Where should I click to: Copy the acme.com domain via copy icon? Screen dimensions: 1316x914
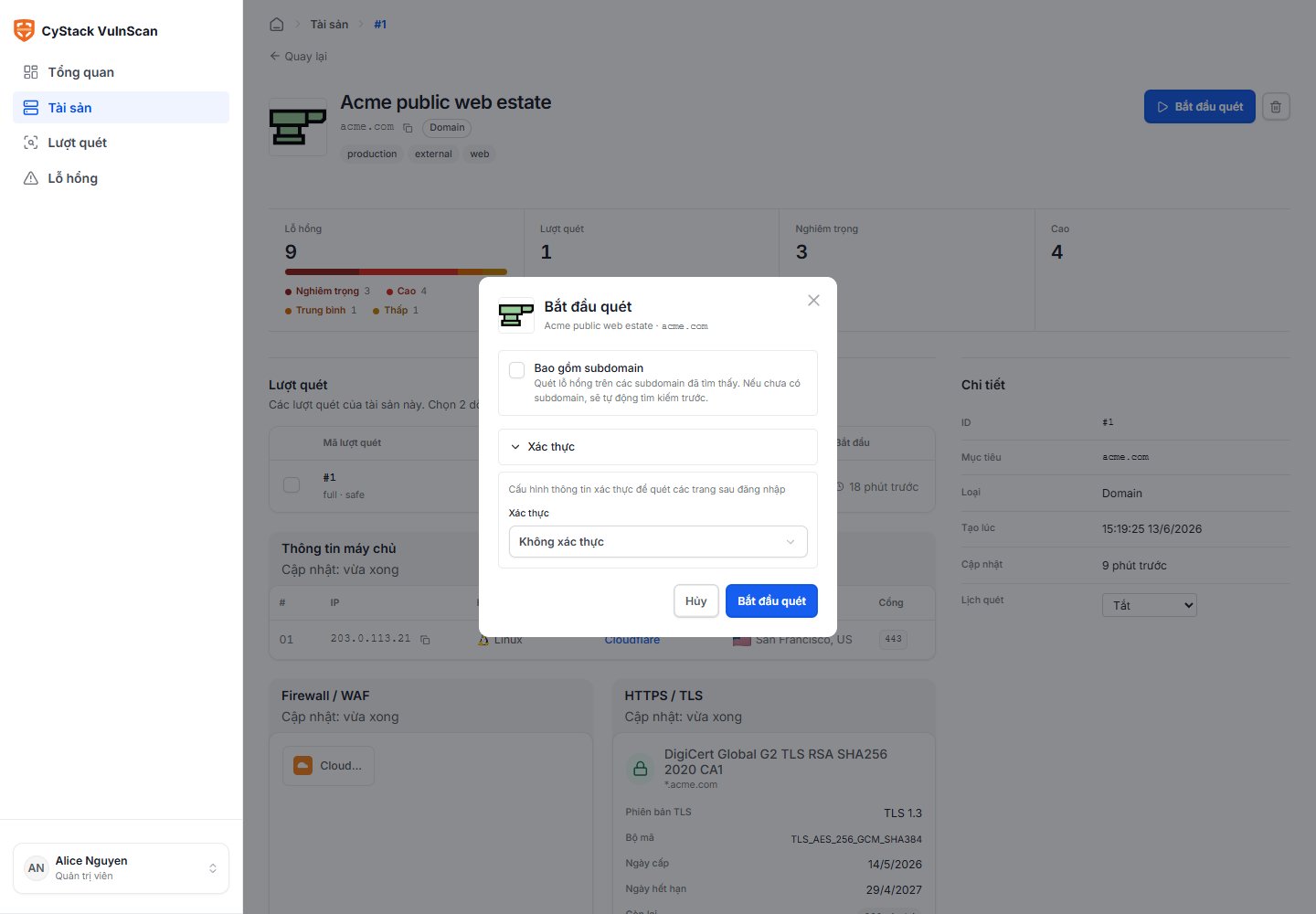(x=408, y=128)
